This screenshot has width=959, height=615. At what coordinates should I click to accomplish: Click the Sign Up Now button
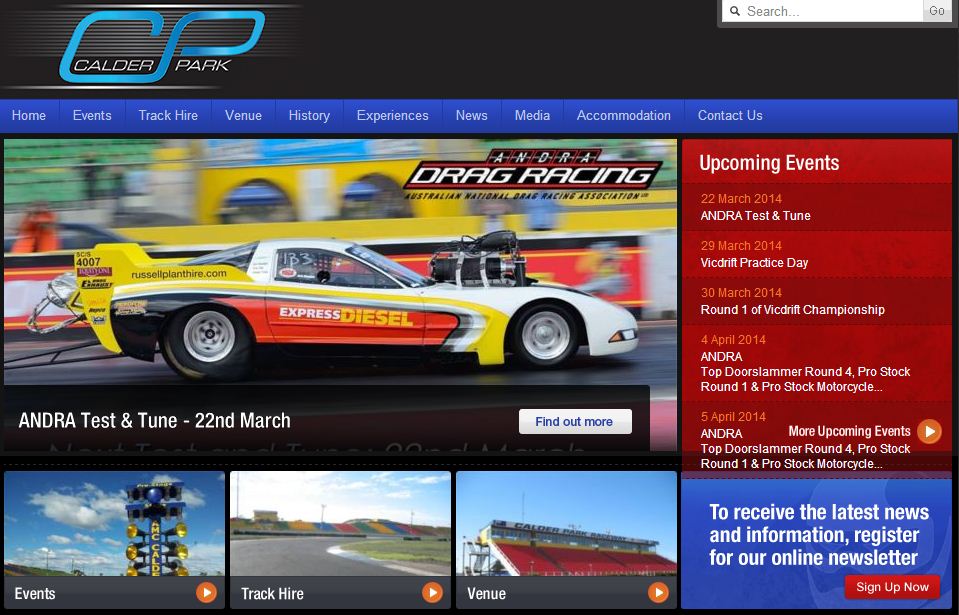[892, 587]
